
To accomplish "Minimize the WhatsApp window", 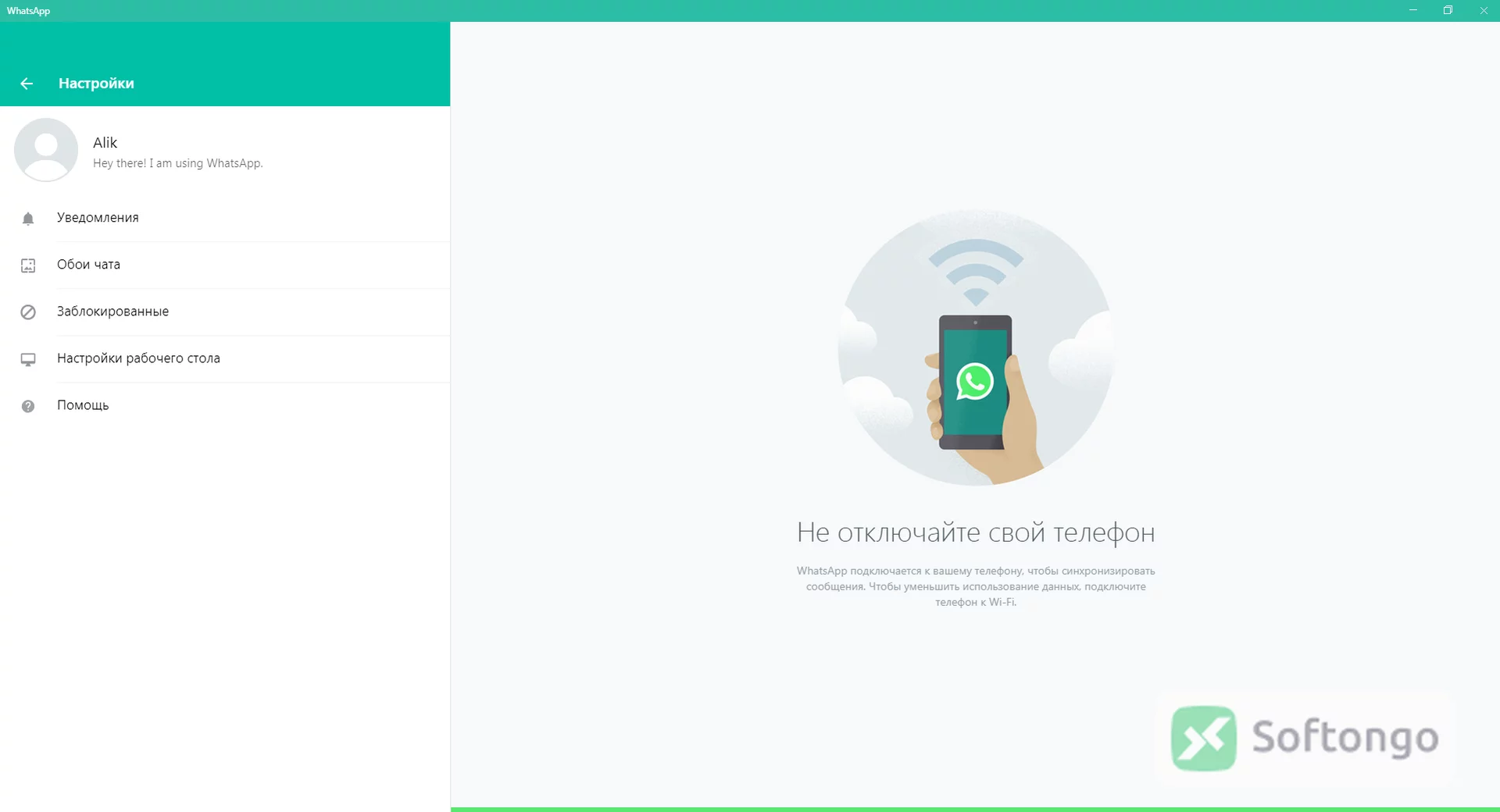I will coord(1412,10).
